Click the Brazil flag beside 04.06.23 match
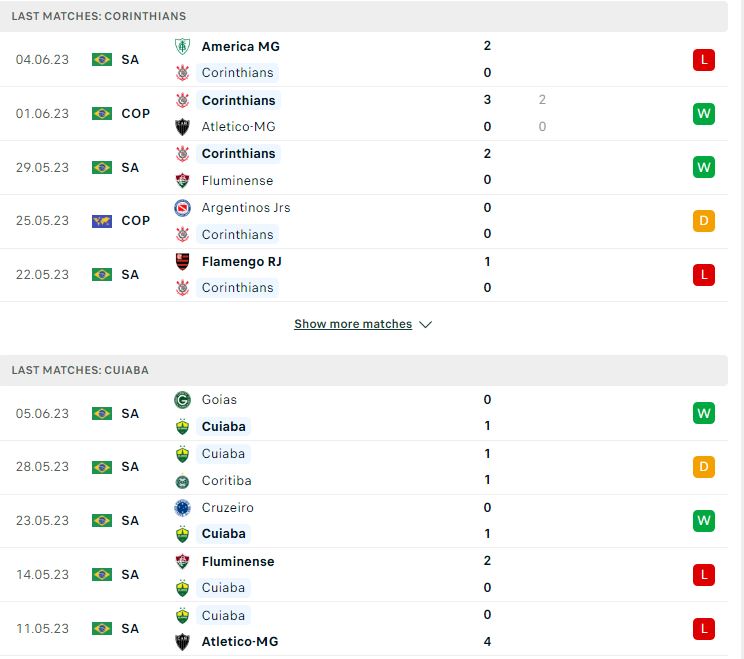The height and width of the screenshot is (659, 744). coord(102,60)
